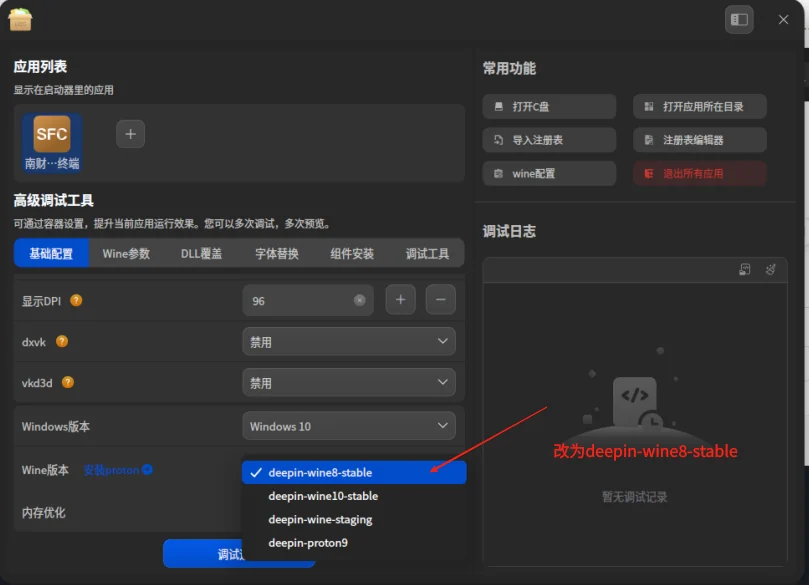This screenshot has height=585, width=809.
Task: Focus the 显示DPI input field
Action: (x=308, y=300)
